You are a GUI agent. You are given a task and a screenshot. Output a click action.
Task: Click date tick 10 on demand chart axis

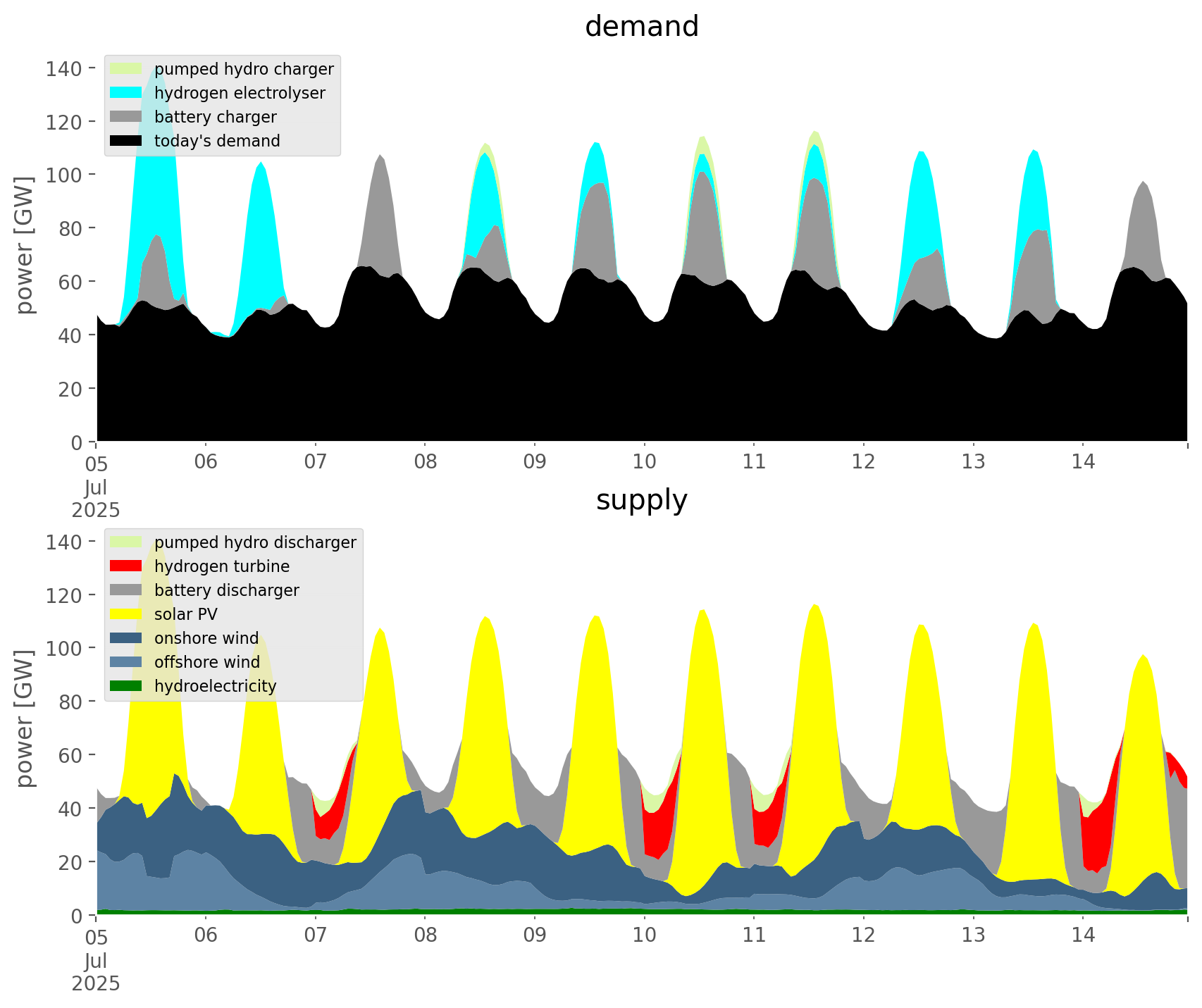coord(644,463)
